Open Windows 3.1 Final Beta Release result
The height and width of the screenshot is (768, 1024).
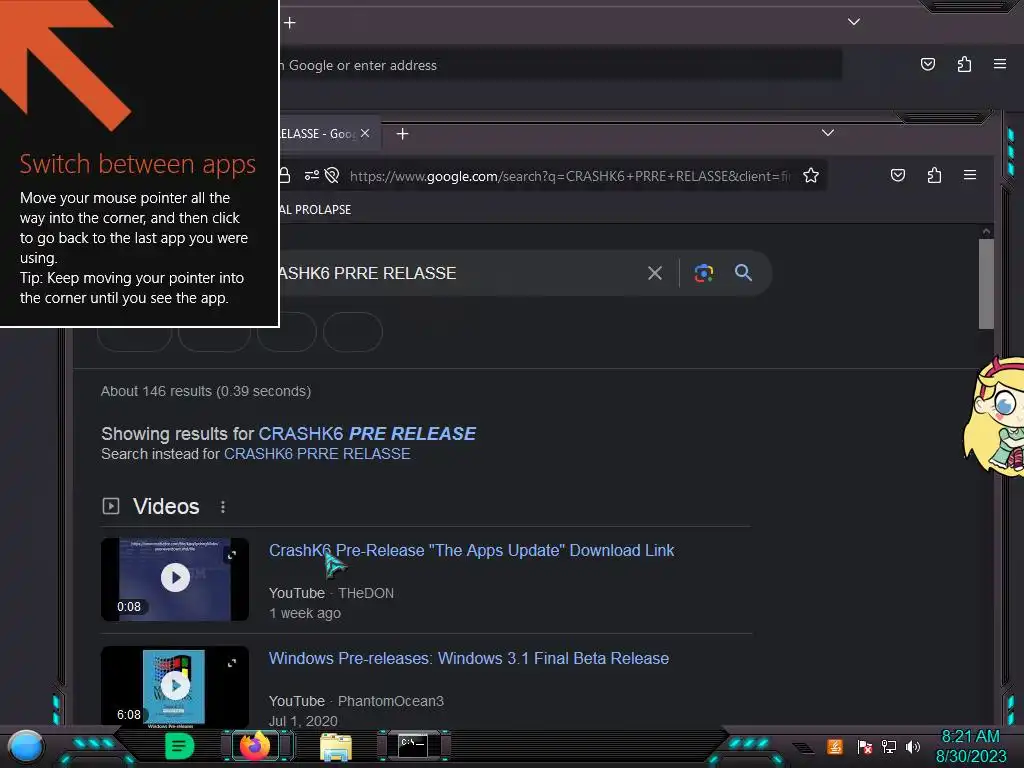tap(469, 658)
